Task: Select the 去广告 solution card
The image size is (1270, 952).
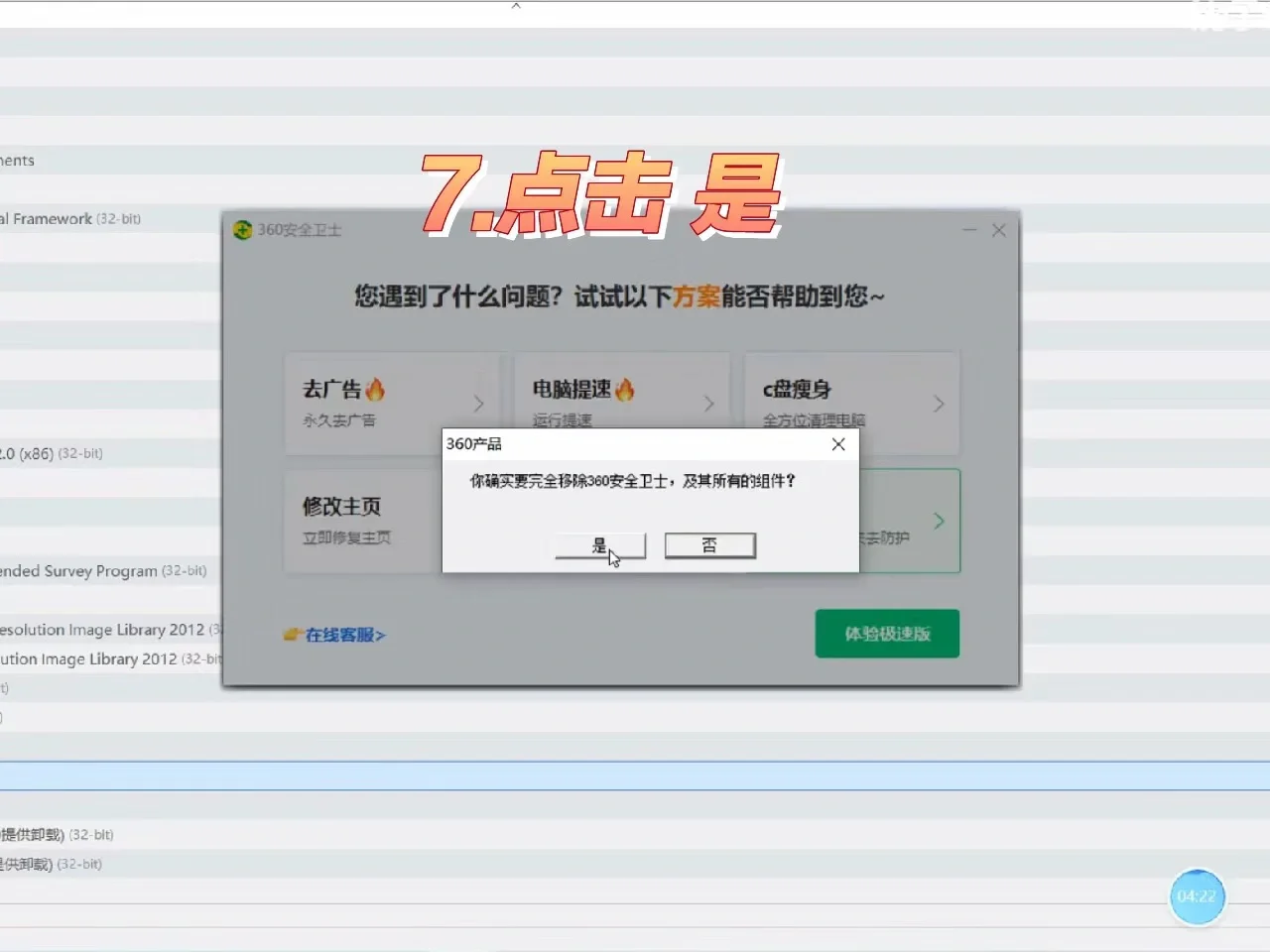Action: coord(392,402)
